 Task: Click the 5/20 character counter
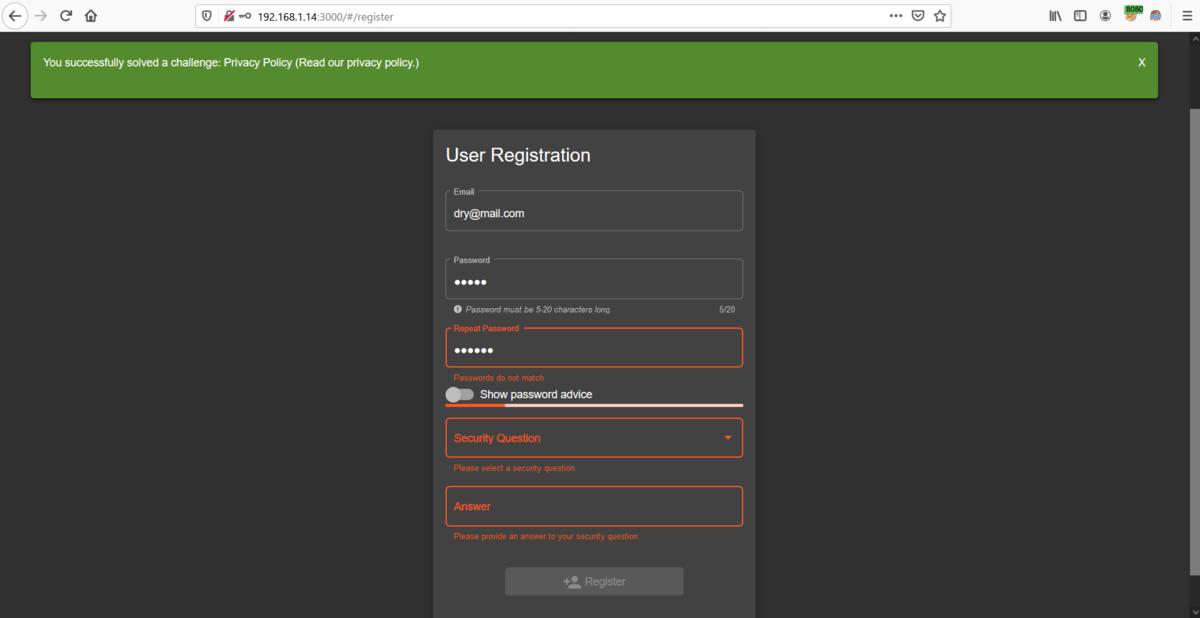(x=727, y=310)
